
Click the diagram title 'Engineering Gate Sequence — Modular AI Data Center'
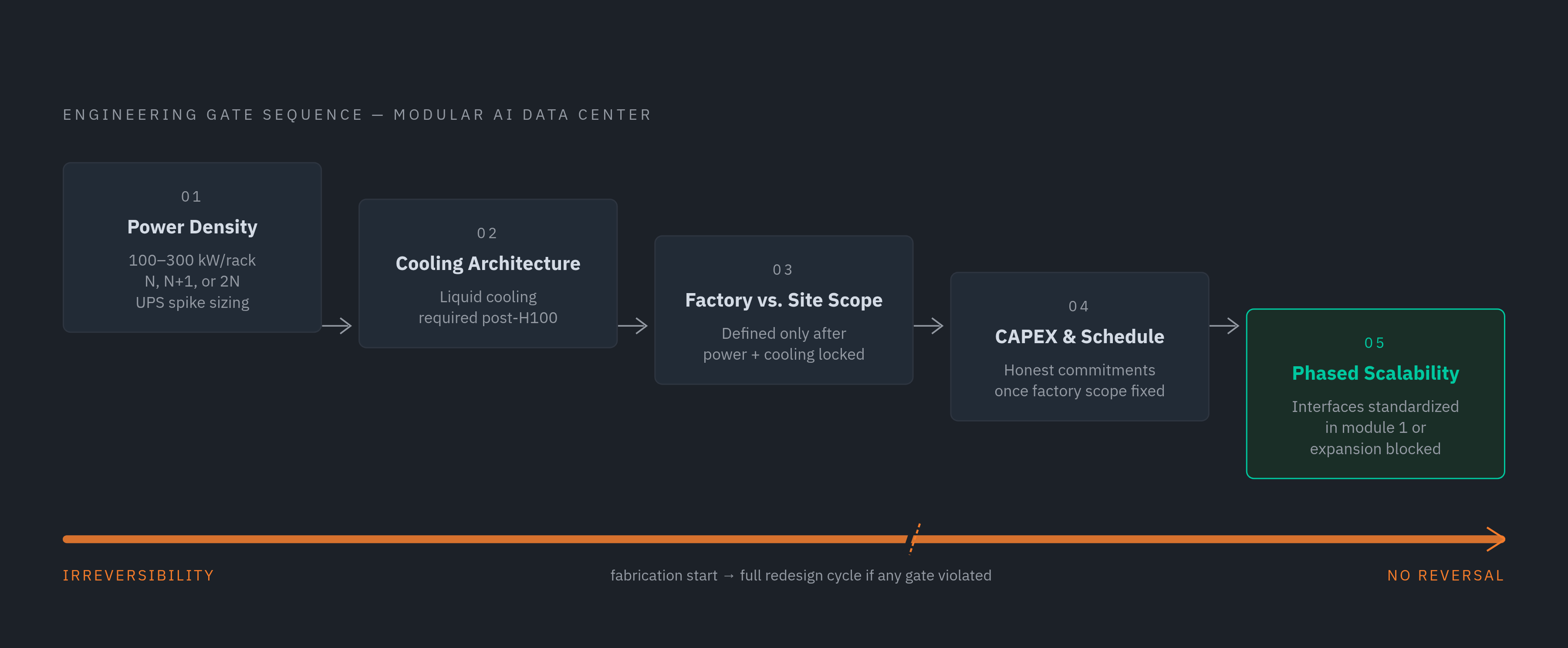(357, 115)
